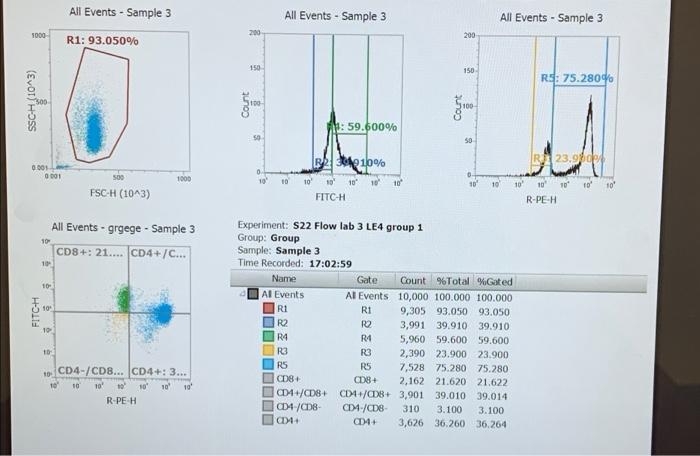
Task: Sort by the %Gated column header
Action: [495, 282]
